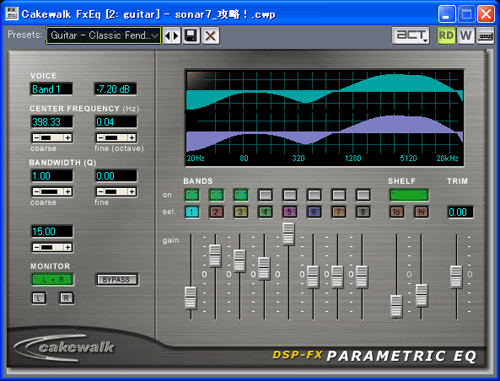500x381 pixels.
Task: Click the hi shelf gain slider handle
Action: (x=421, y=295)
